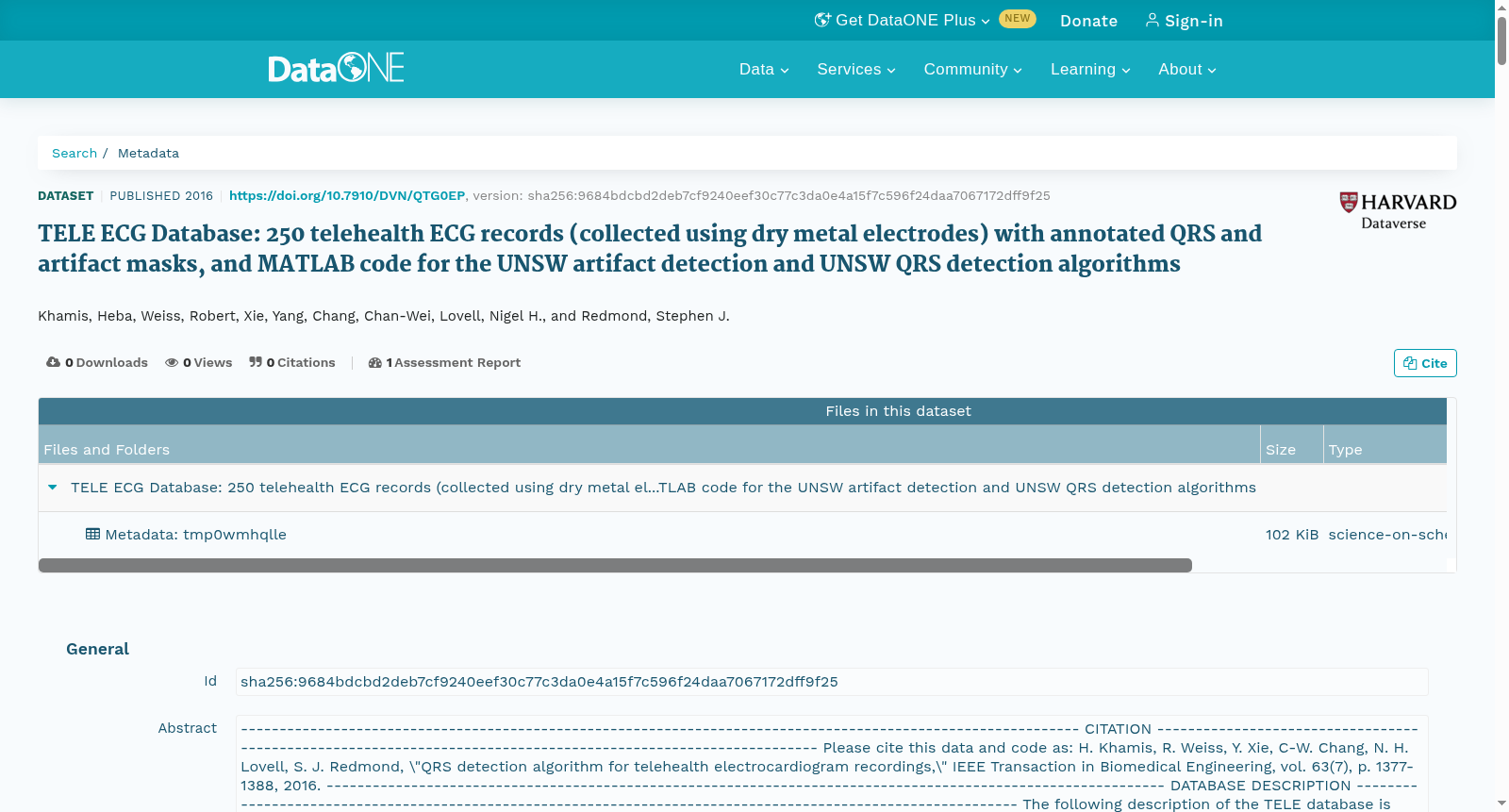Click the General section heading

pos(97,649)
